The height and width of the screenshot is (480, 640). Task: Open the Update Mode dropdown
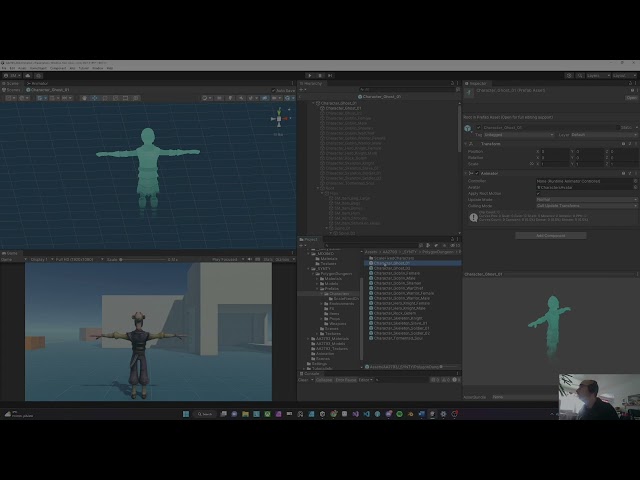point(587,200)
